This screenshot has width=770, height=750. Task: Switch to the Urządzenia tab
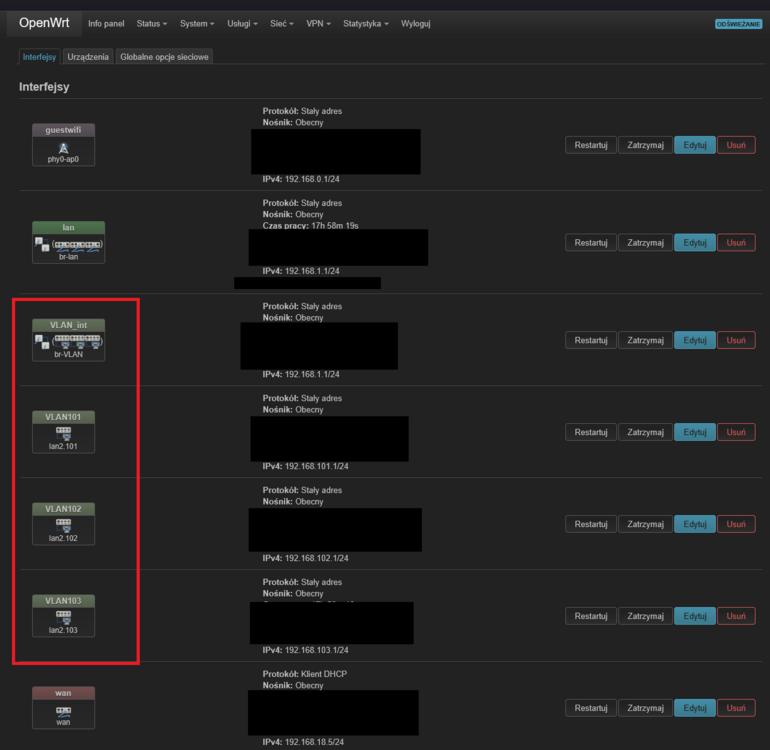pos(88,57)
